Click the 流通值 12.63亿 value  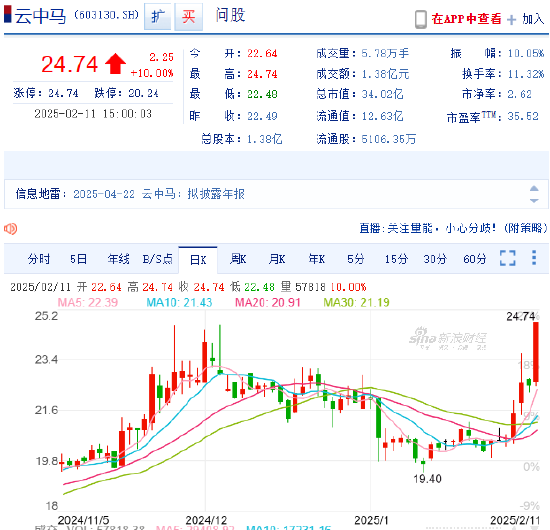point(382,116)
